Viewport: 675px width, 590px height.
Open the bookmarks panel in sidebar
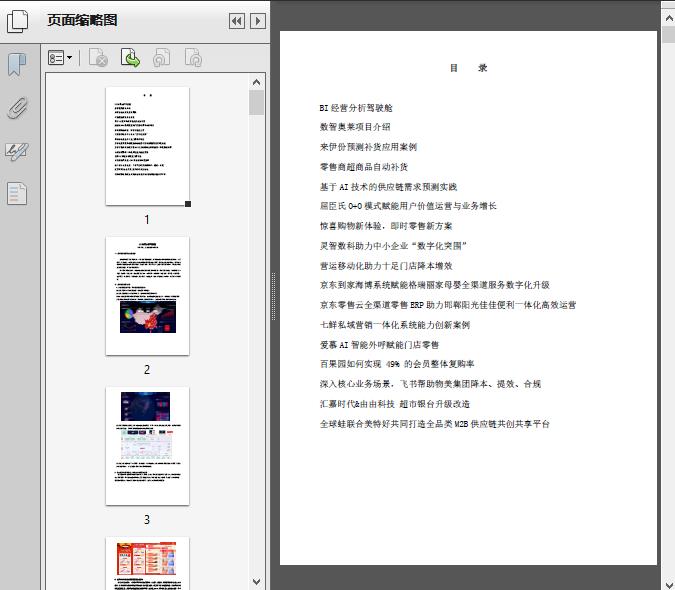17,65
